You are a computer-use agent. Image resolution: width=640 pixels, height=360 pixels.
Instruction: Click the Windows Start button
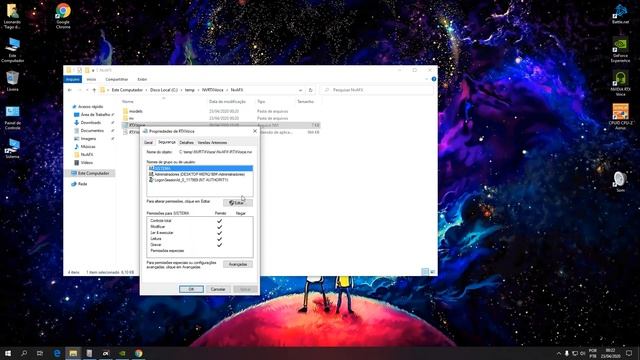click(8, 353)
